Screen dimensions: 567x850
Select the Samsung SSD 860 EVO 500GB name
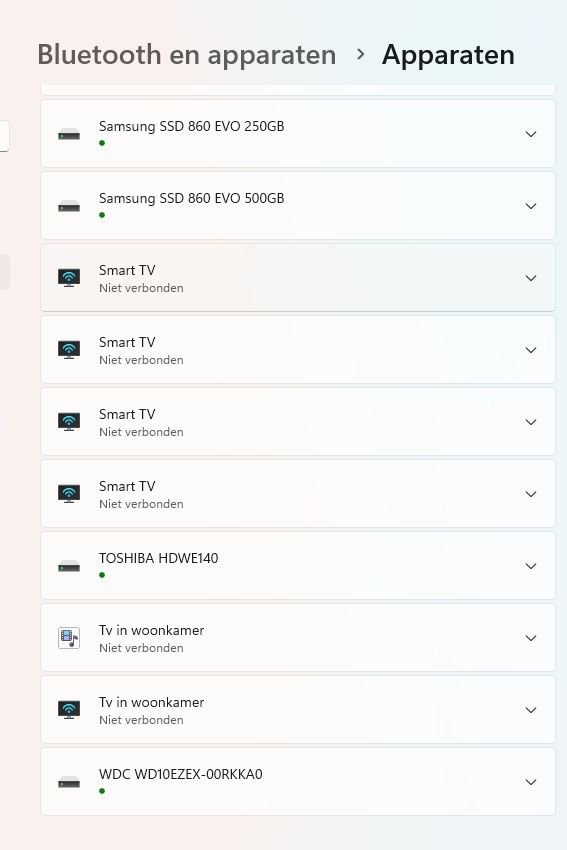click(191, 198)
